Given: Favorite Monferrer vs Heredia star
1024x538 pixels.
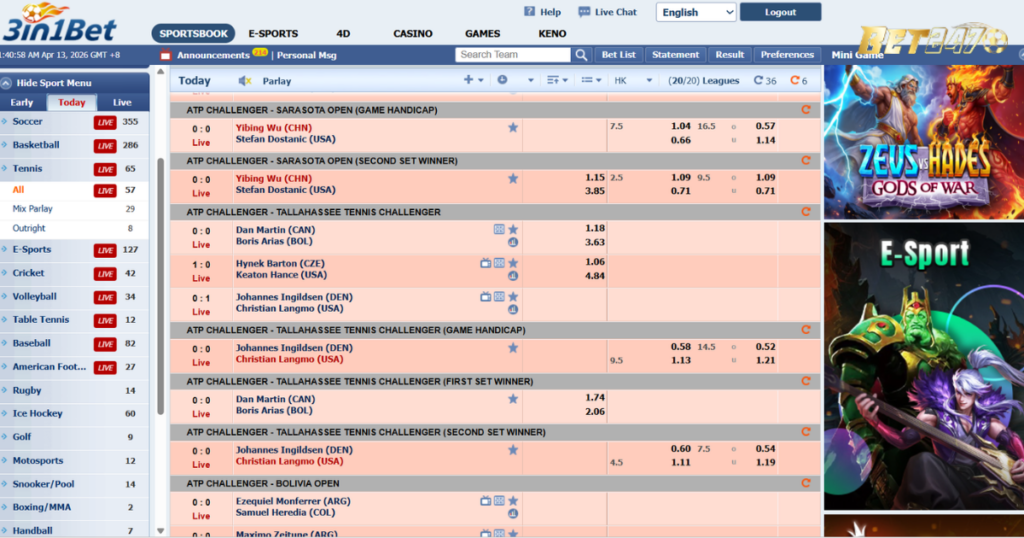Looking at the screenshot, I should [513, 501].
